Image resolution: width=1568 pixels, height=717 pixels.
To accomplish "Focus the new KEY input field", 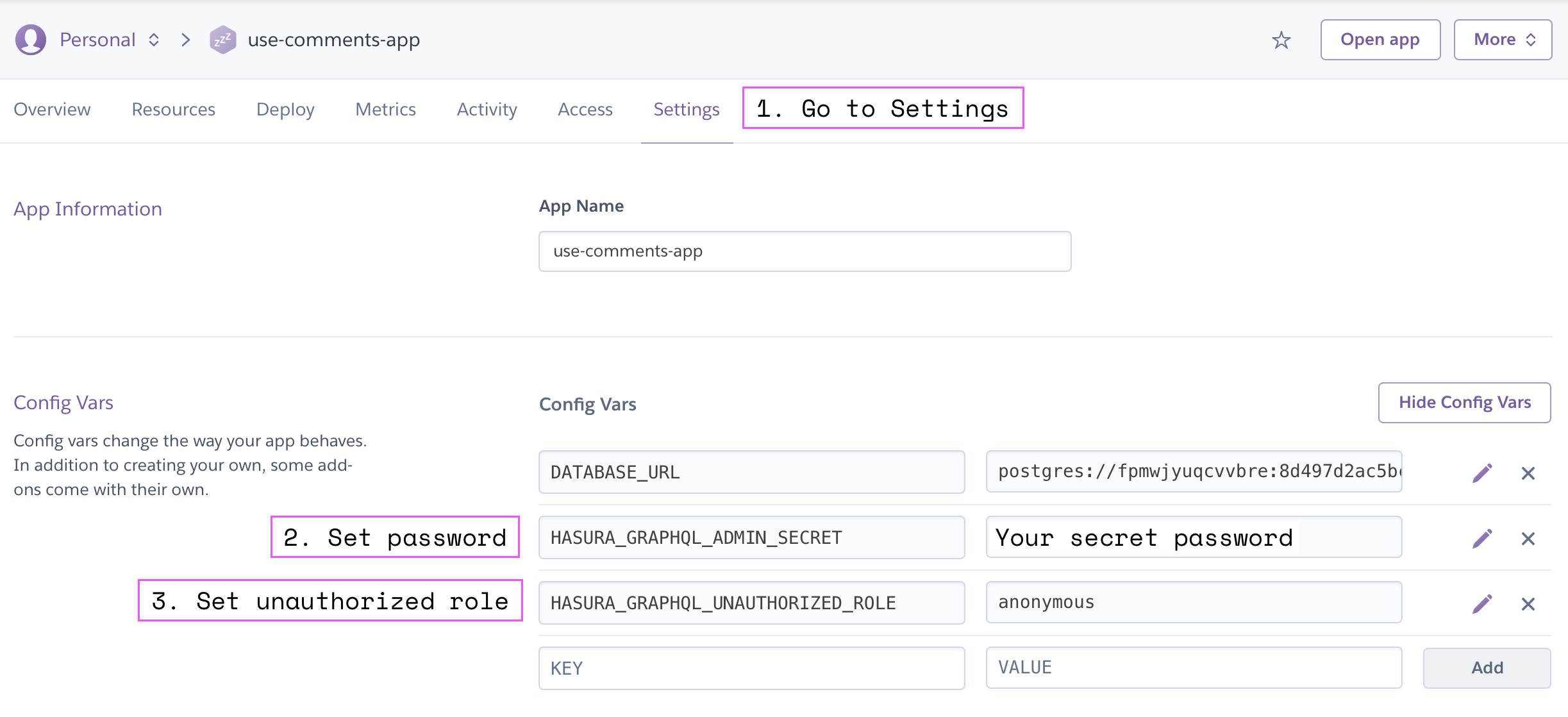I will pos(751,668).
